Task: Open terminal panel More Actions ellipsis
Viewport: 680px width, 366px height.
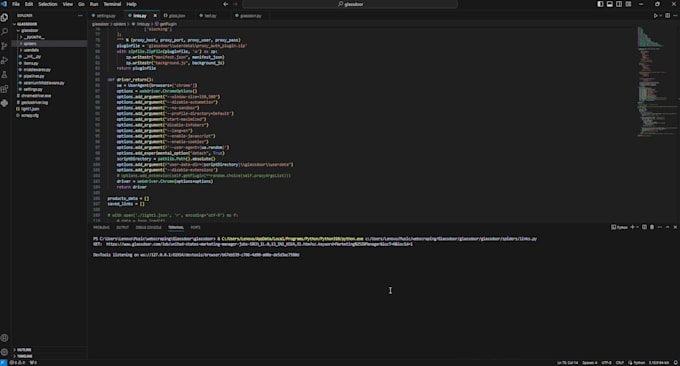Action: tap(660, 227)
